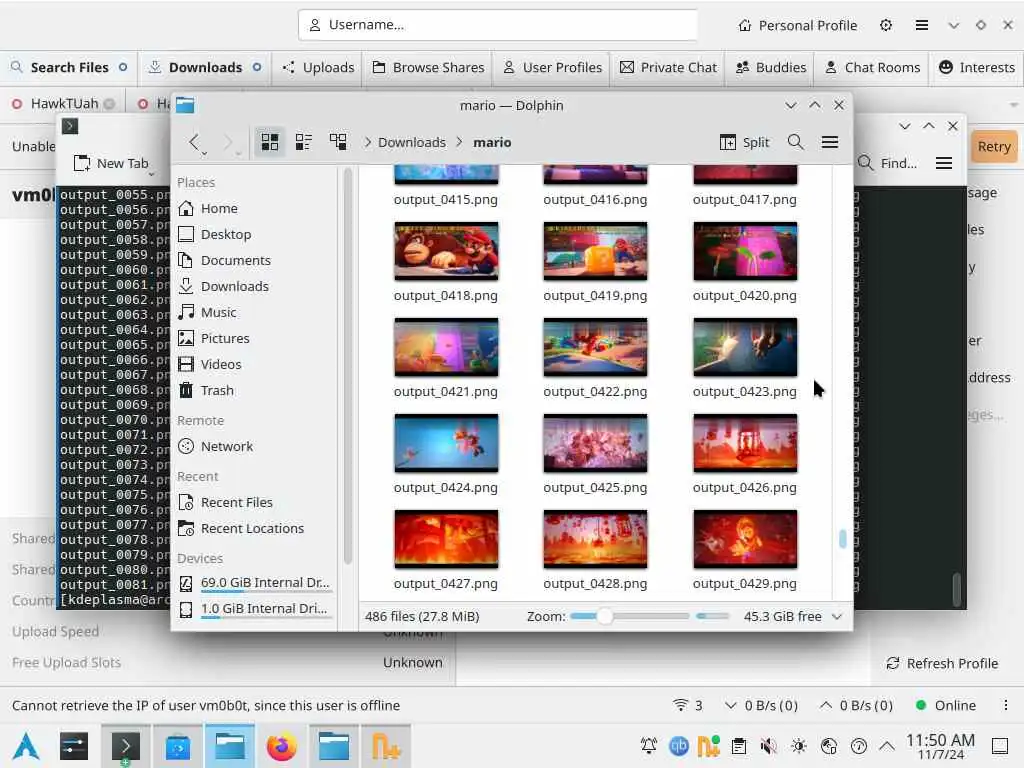
Task: Select thumbnail output_0427.png
Action: coord(446,539)
